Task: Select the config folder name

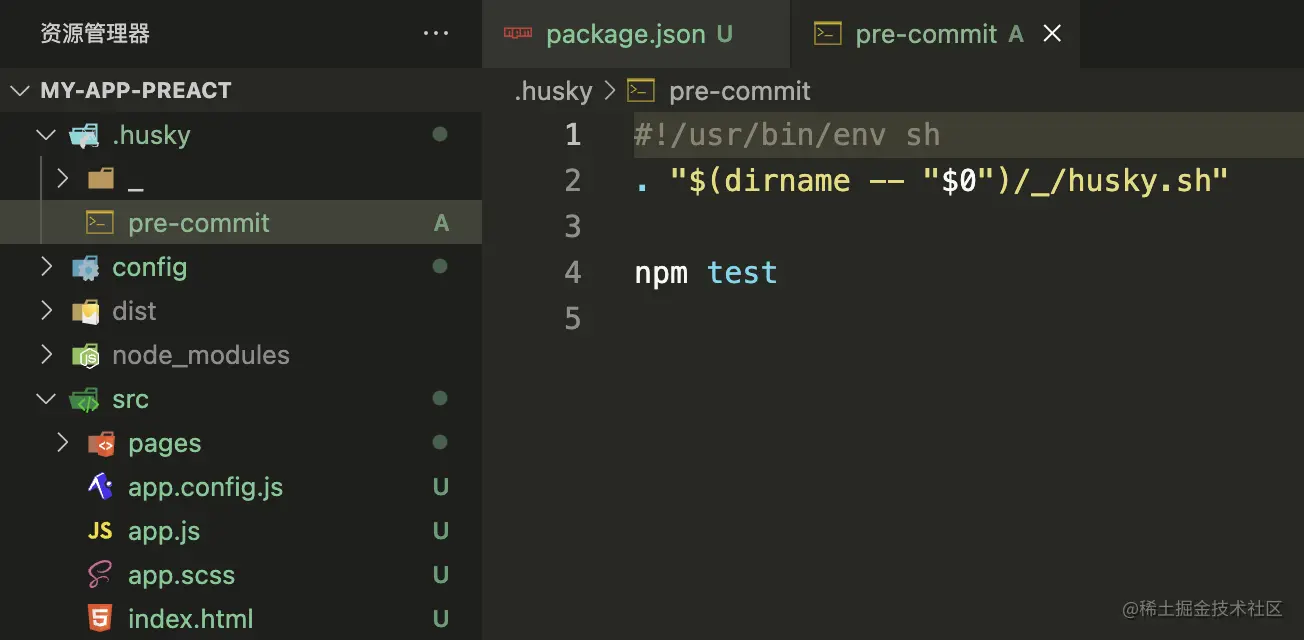Action: coord(150,267)
